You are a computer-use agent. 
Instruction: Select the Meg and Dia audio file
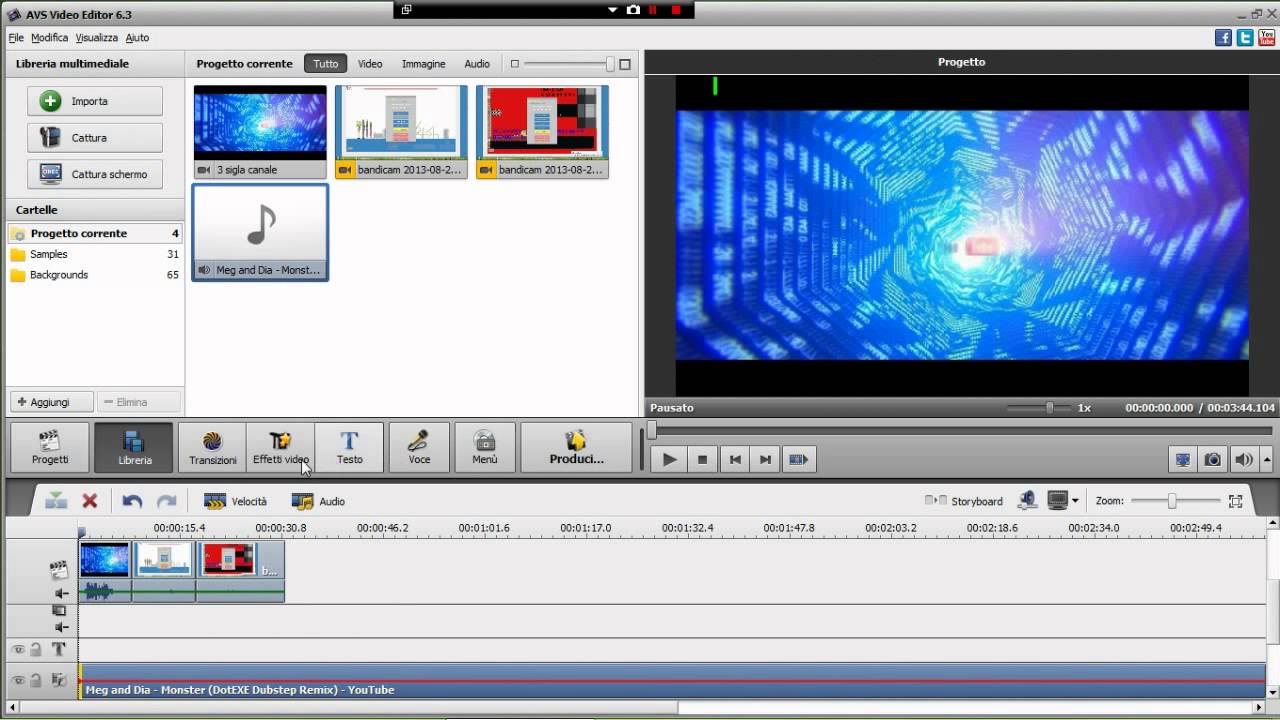[x=260, y=232]
